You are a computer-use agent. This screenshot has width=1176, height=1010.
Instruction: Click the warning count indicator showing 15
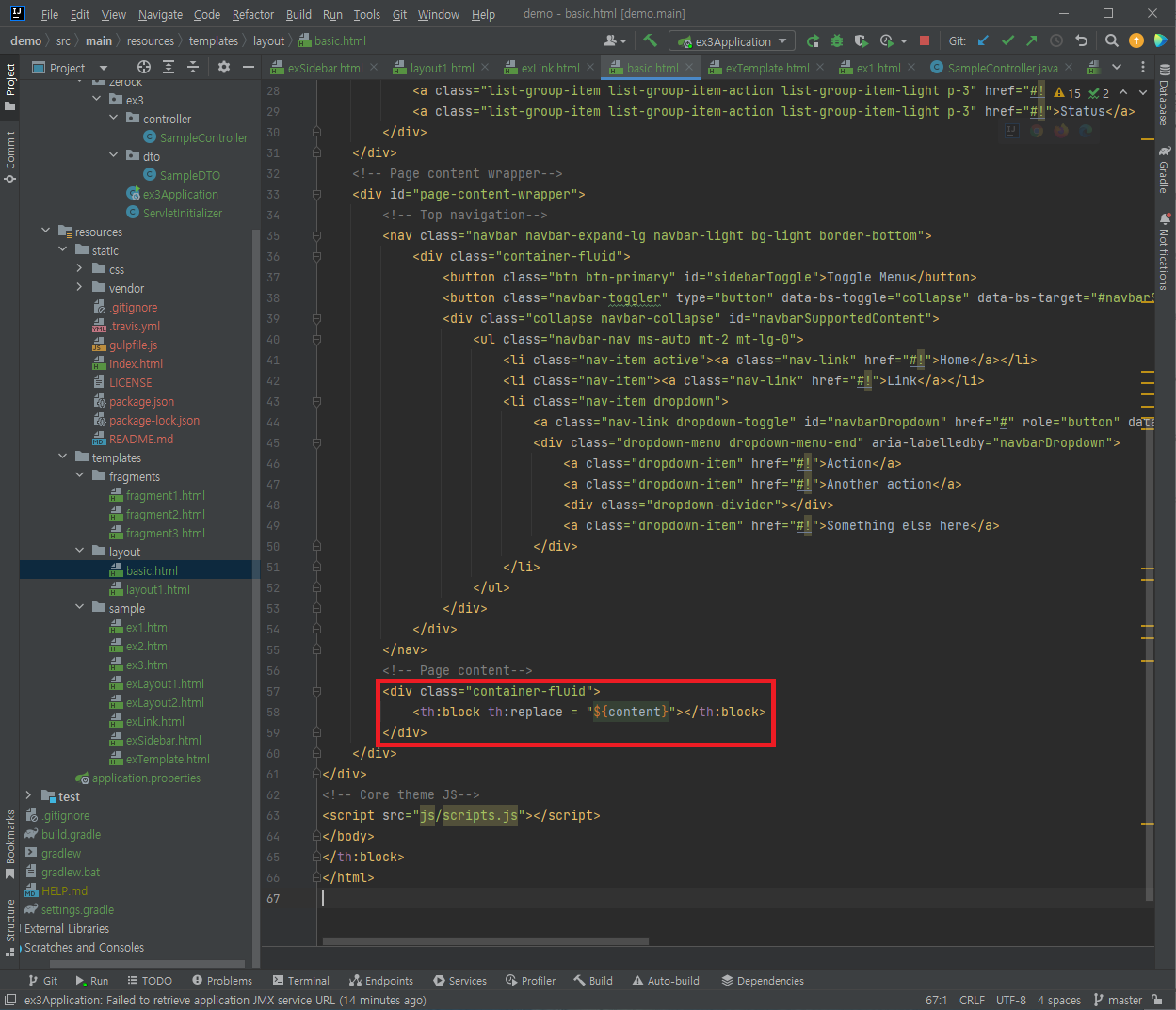click(x=1068, y=93)
